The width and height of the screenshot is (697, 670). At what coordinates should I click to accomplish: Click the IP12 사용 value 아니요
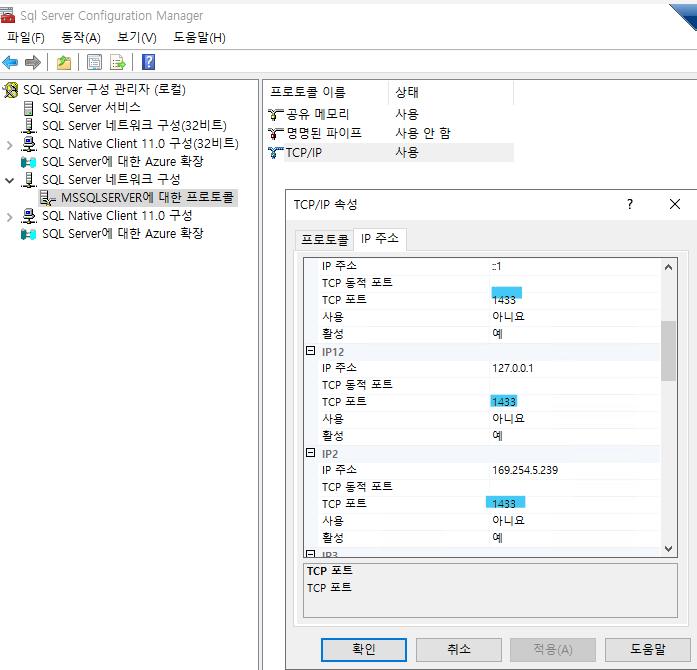click(508, 418)
